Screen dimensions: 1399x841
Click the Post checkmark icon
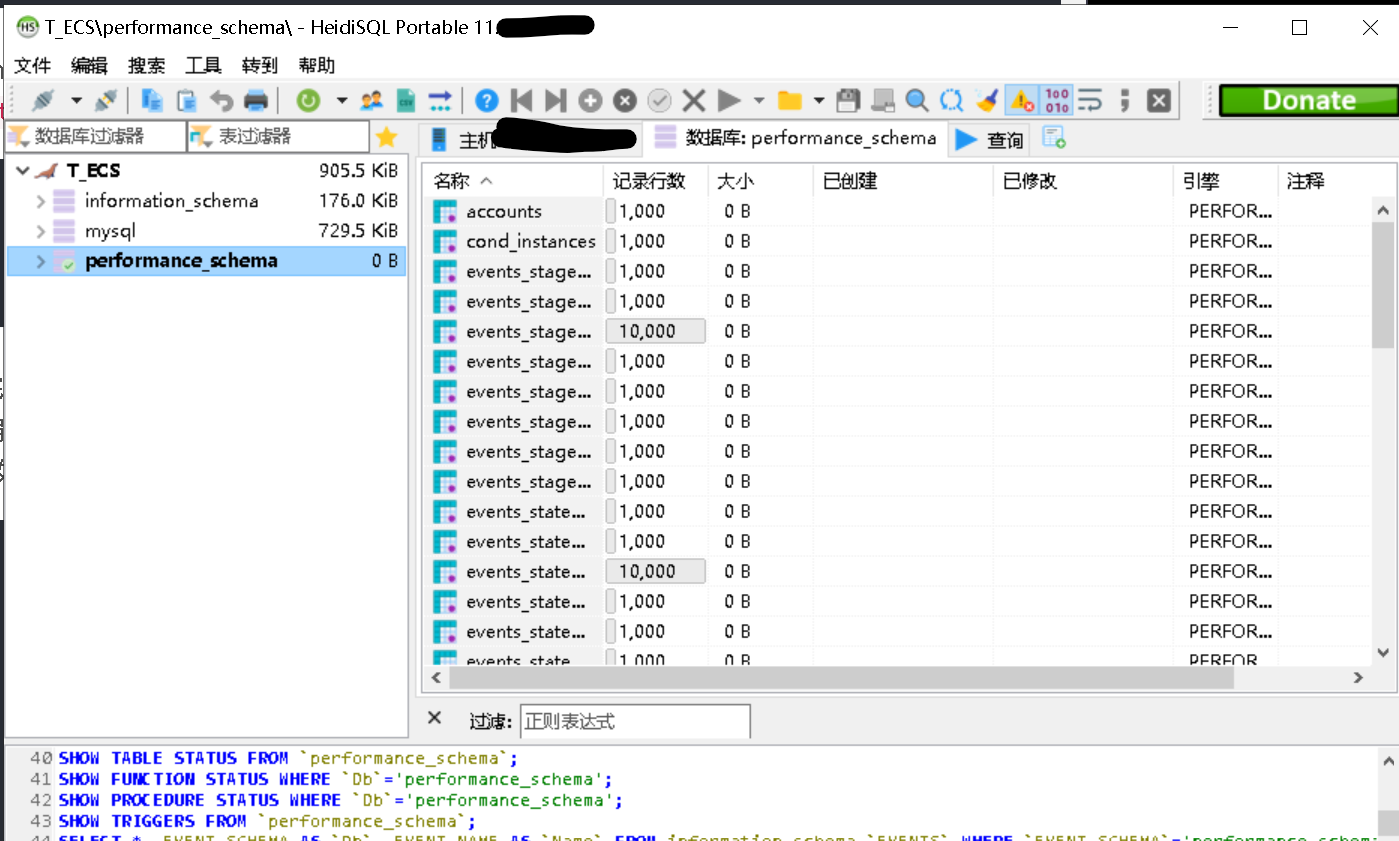coord(659,100)
